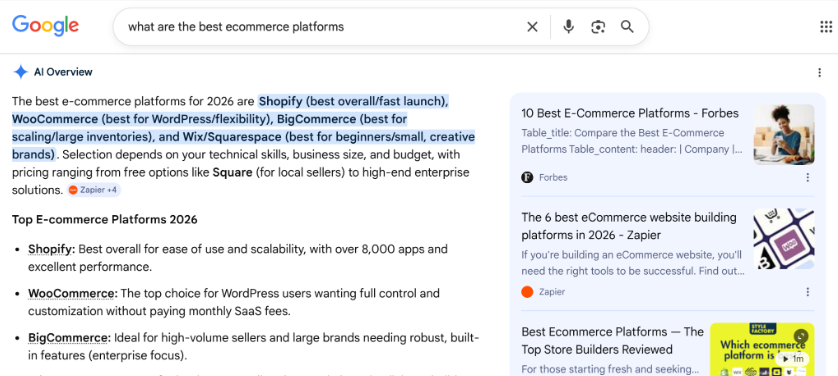
Task: Click the AI Overview label
Action: point(63,72)
